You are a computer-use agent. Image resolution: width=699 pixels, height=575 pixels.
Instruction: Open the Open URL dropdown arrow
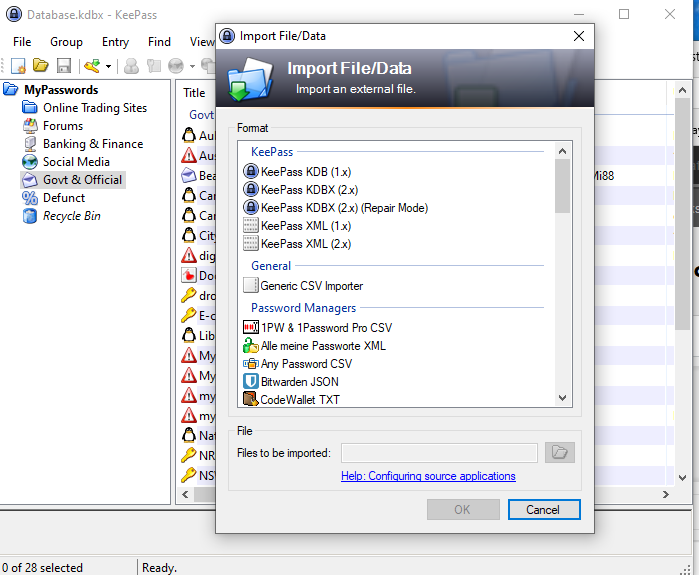click(192, 66)
